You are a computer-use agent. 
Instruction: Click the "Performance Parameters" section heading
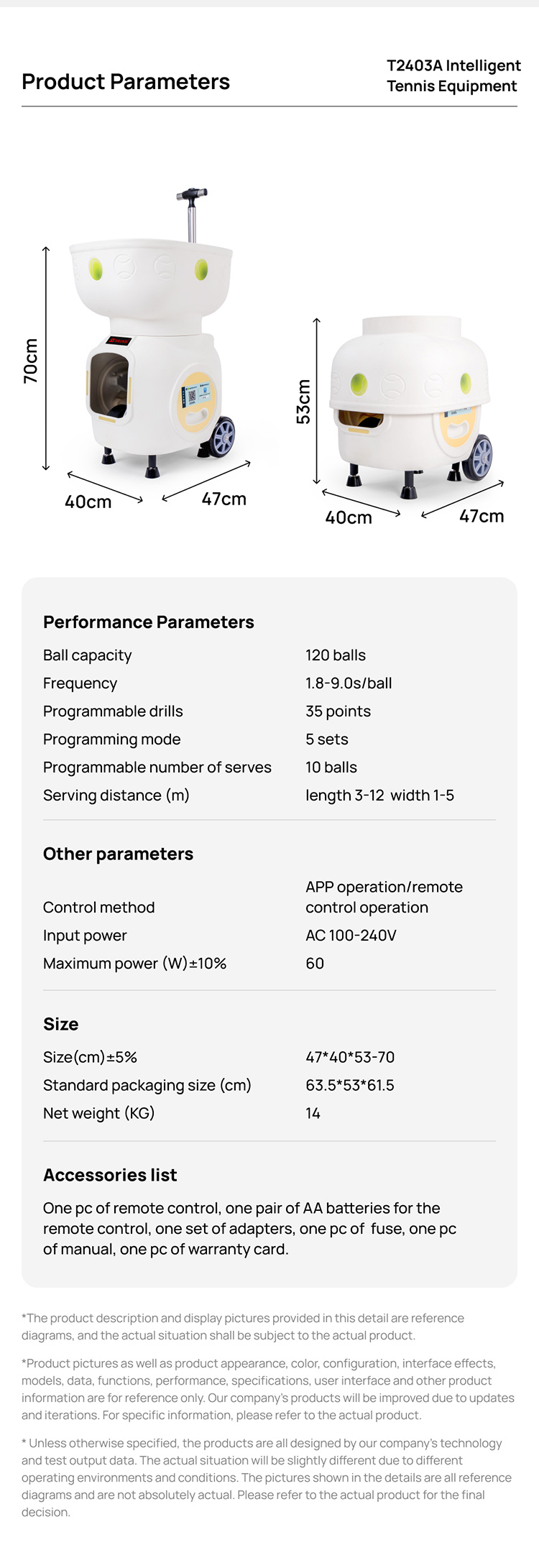(149, 622)
